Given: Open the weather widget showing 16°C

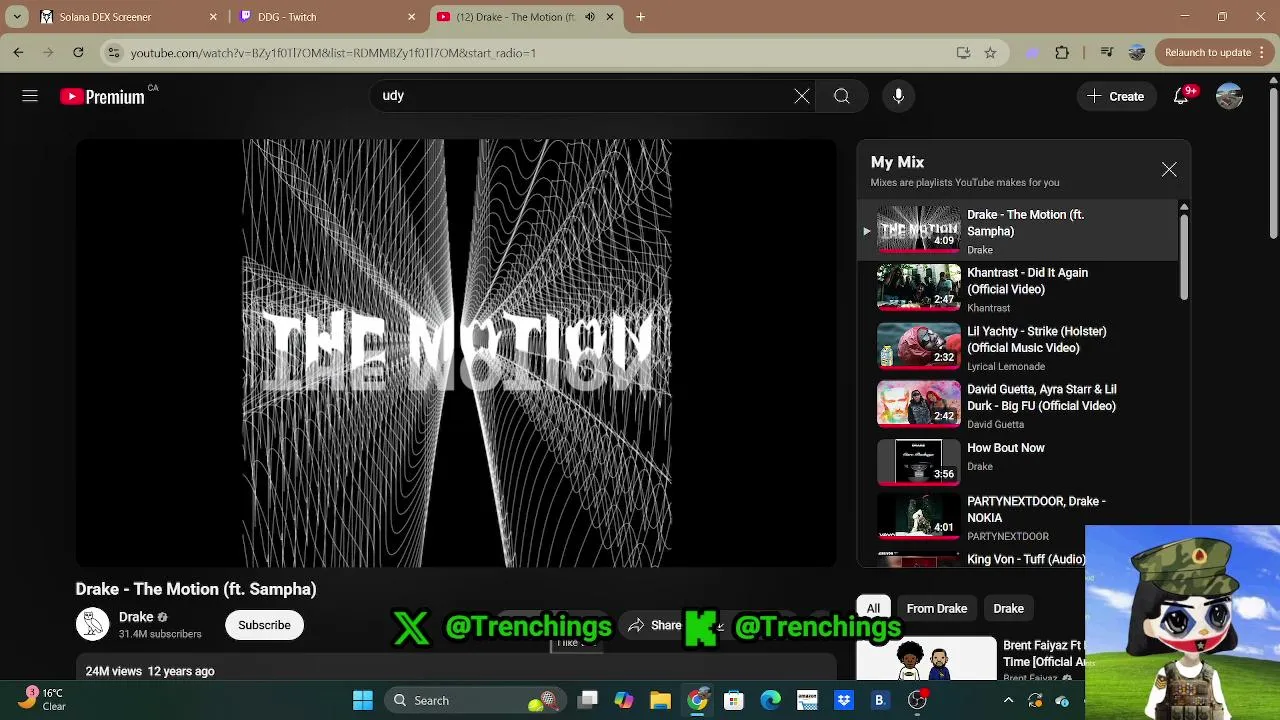Looking at the screenshot, I should pos(42,699).
